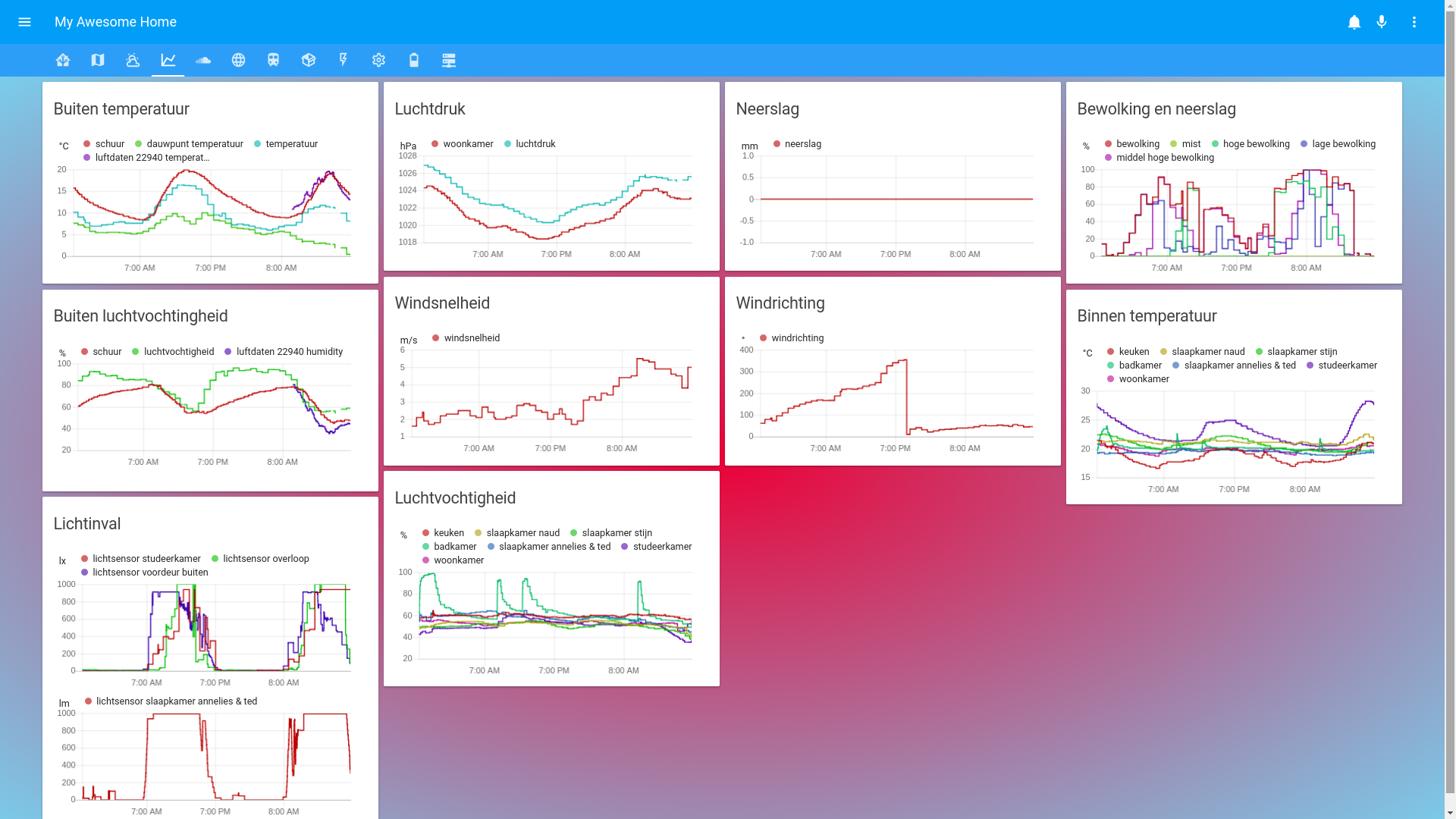The width and height of the screenshot is (1456, 819).
Task: Open the lightning bolt energy tab
Action: click(344, 60)
